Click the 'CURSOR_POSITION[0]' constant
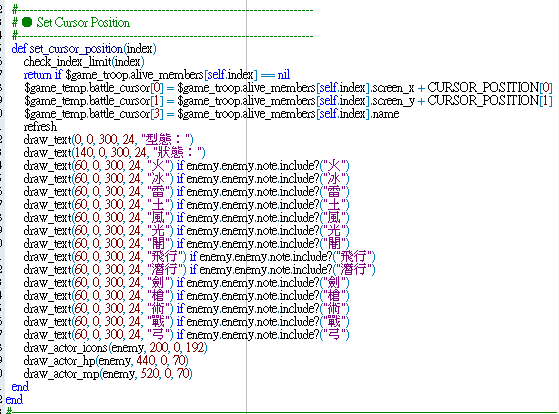 click(x=490, y=88)
